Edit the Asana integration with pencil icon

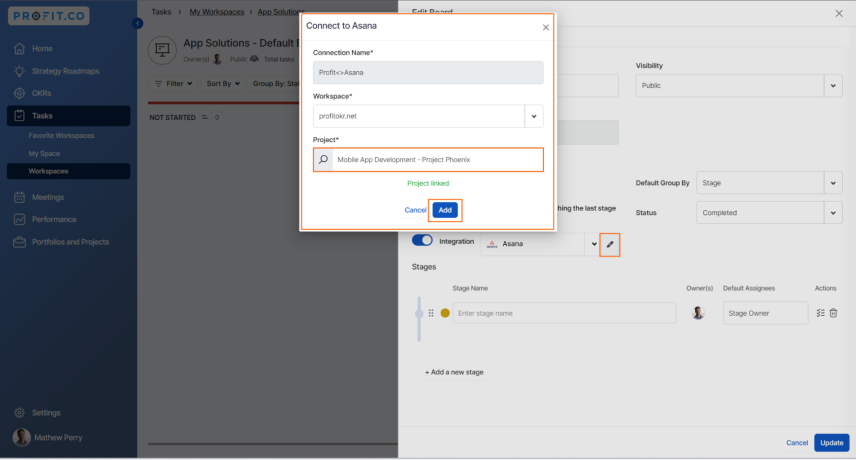click(x=610, y=244)
